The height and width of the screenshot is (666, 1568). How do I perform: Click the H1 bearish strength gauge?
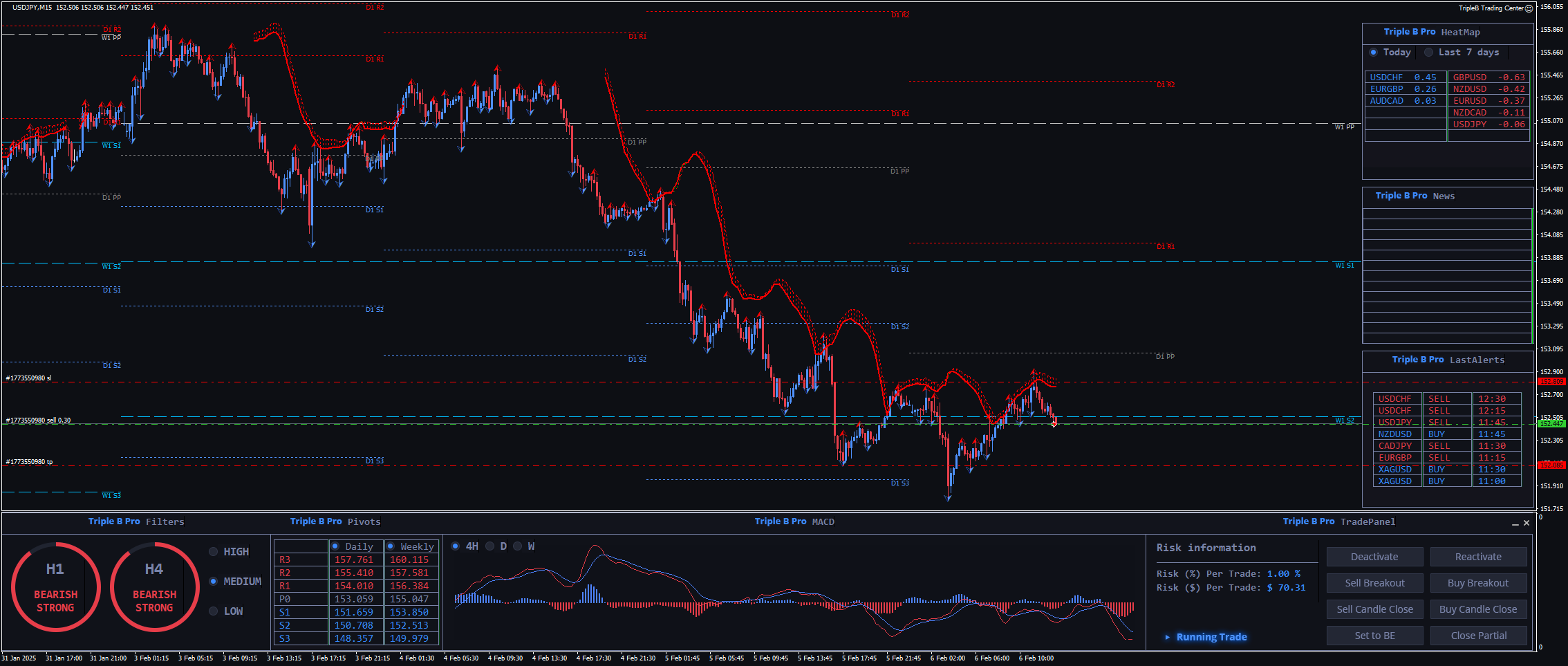point(55,587)
